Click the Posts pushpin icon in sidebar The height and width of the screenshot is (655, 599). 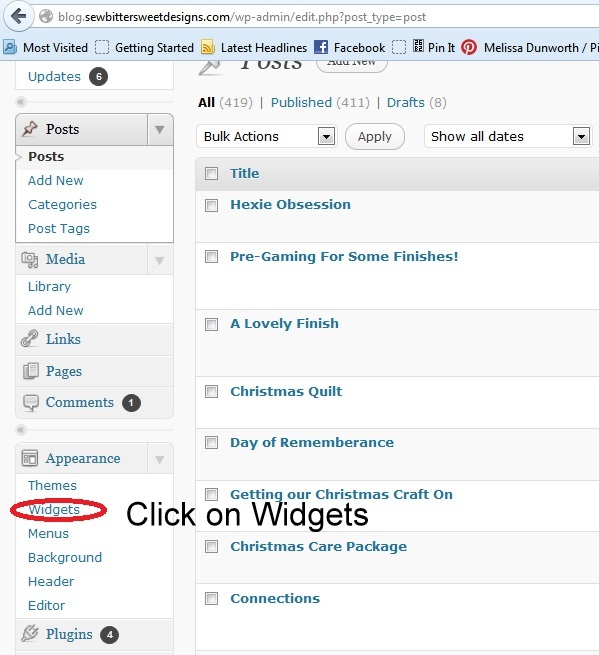pyautogui.click(x=30, y=129)
